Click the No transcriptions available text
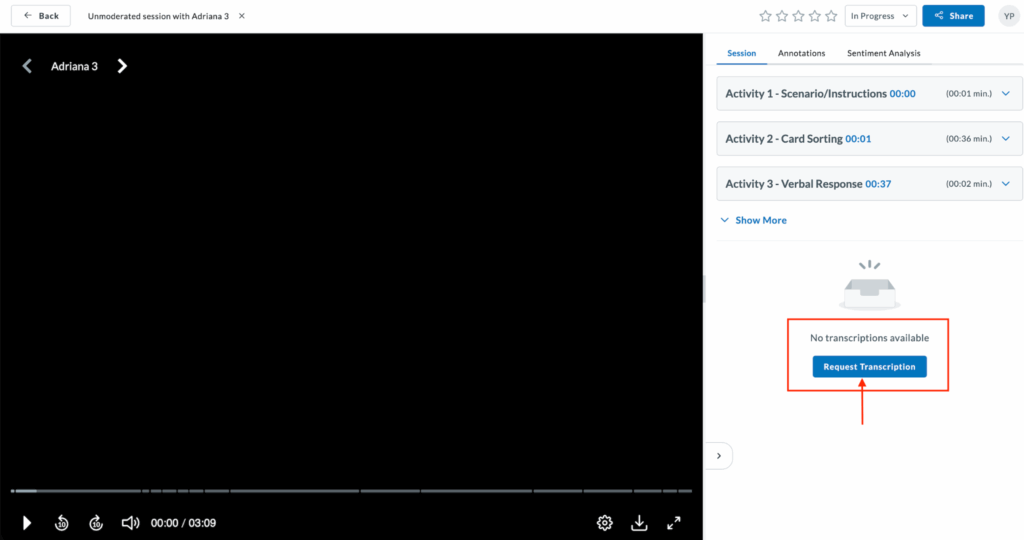Image resolution: width=1024 pixels, height=540 pixels. coord(869,338)
